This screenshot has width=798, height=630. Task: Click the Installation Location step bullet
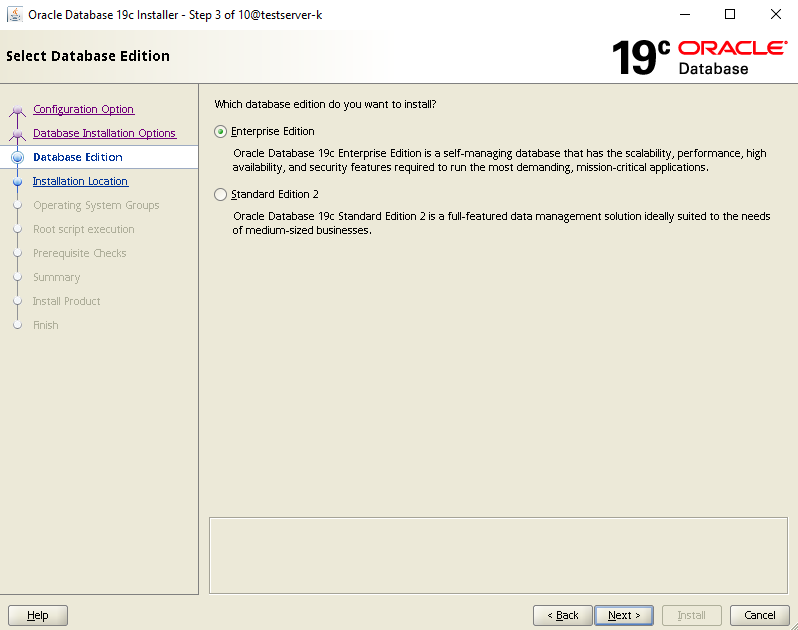tap(17, 181)
